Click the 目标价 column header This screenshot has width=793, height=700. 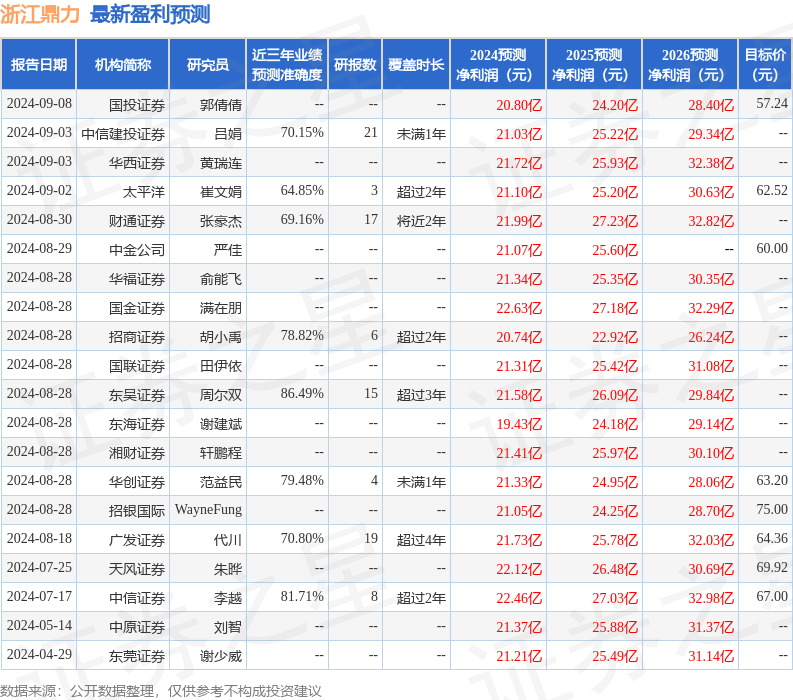[x=766, y=65]
